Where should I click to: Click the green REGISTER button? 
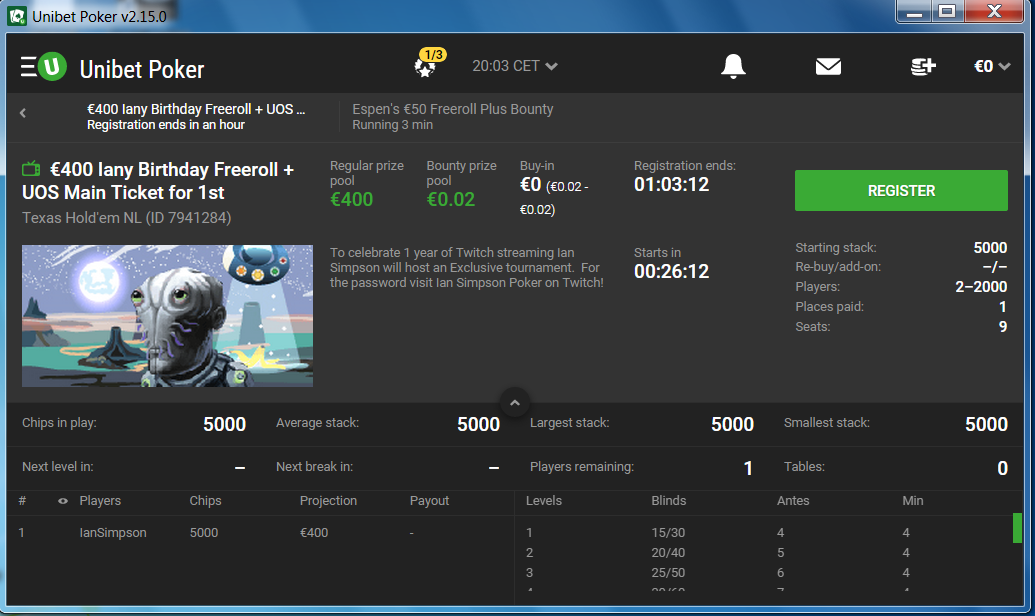[x=901, y=191]
